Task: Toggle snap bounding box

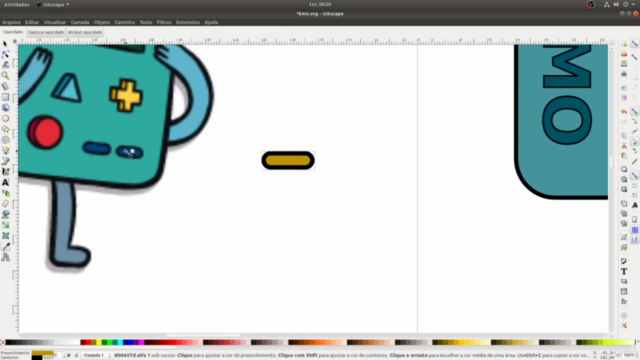Action: (634, 56)
